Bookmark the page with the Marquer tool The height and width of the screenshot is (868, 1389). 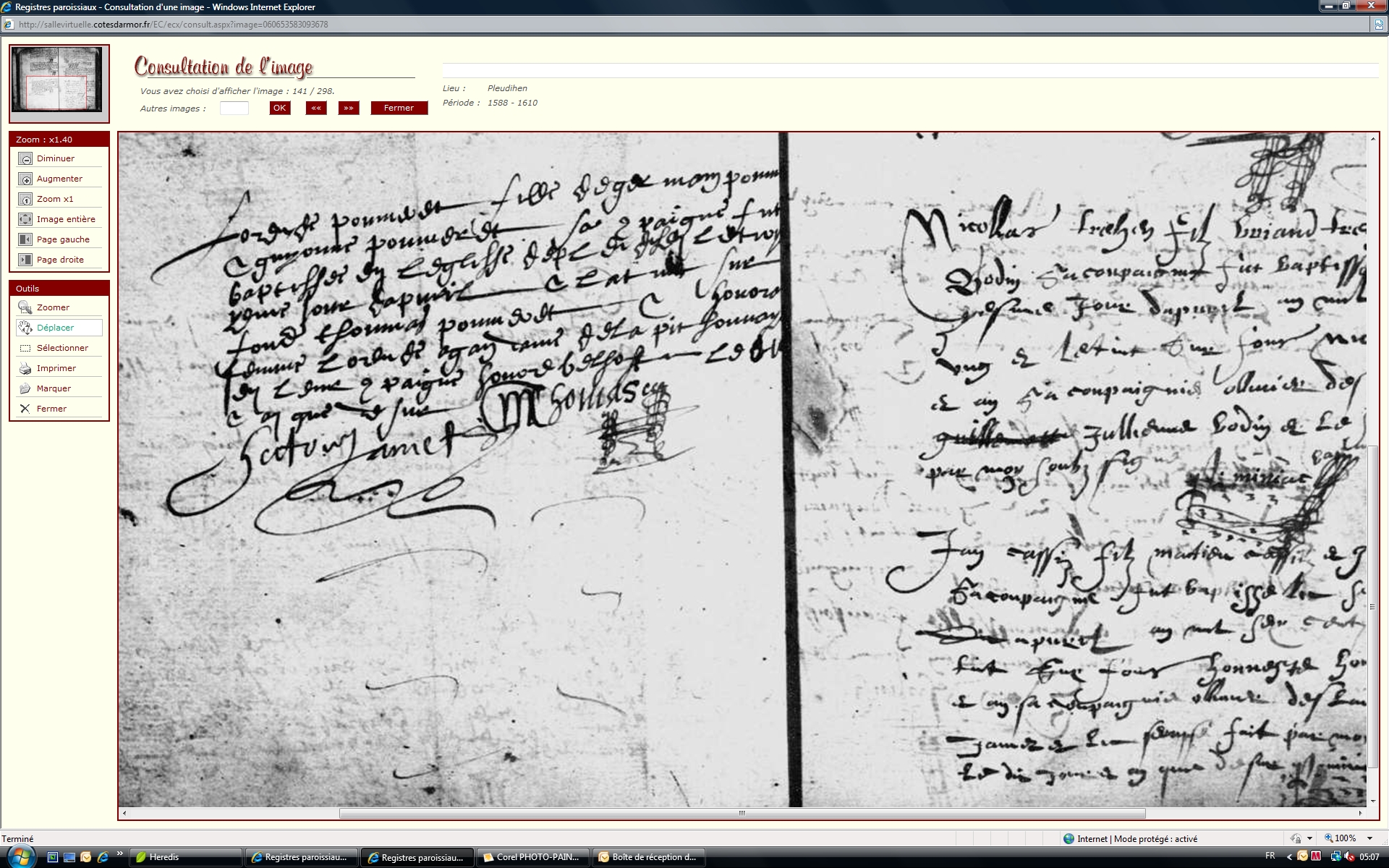54,388
